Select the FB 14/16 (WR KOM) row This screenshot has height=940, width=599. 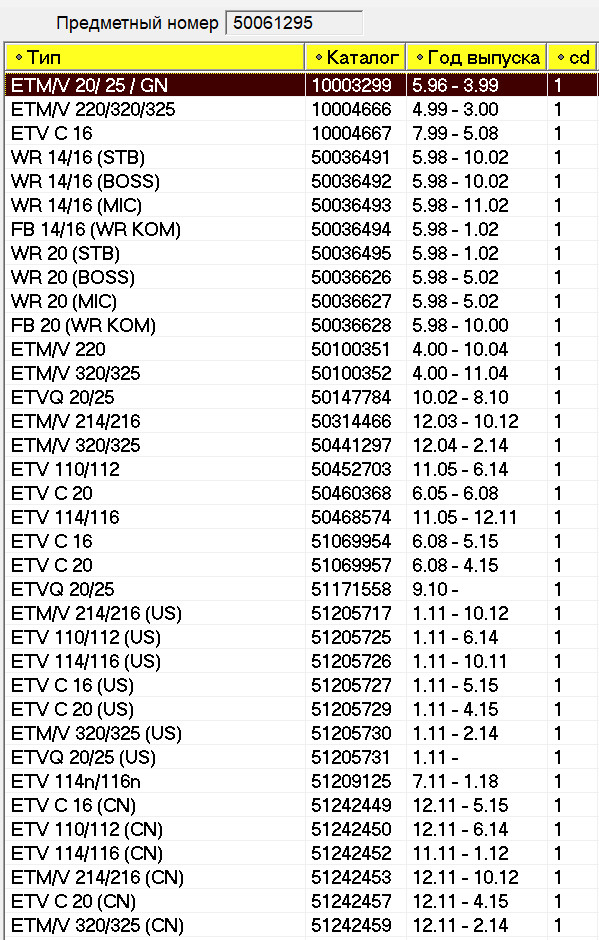[x=302, y=229]
